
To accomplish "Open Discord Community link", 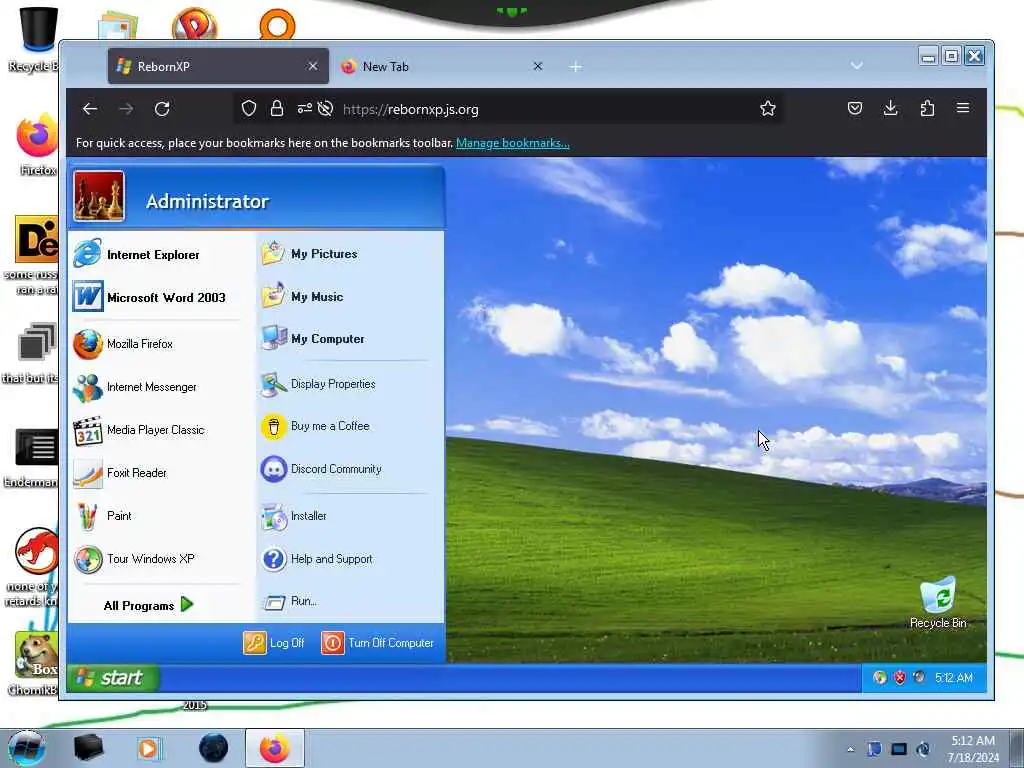I will (x=321, y=469).
